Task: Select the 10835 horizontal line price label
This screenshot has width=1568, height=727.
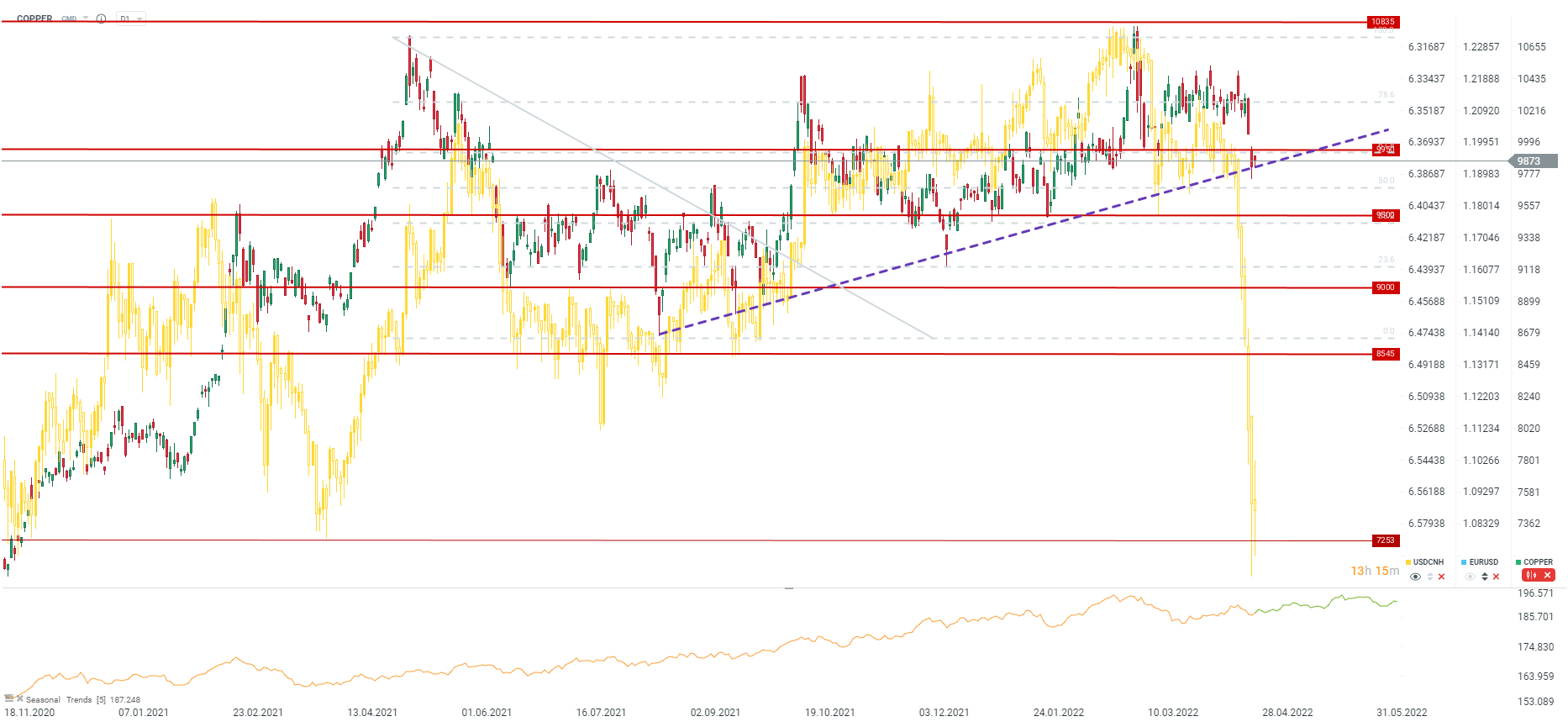Action: 1382,22
